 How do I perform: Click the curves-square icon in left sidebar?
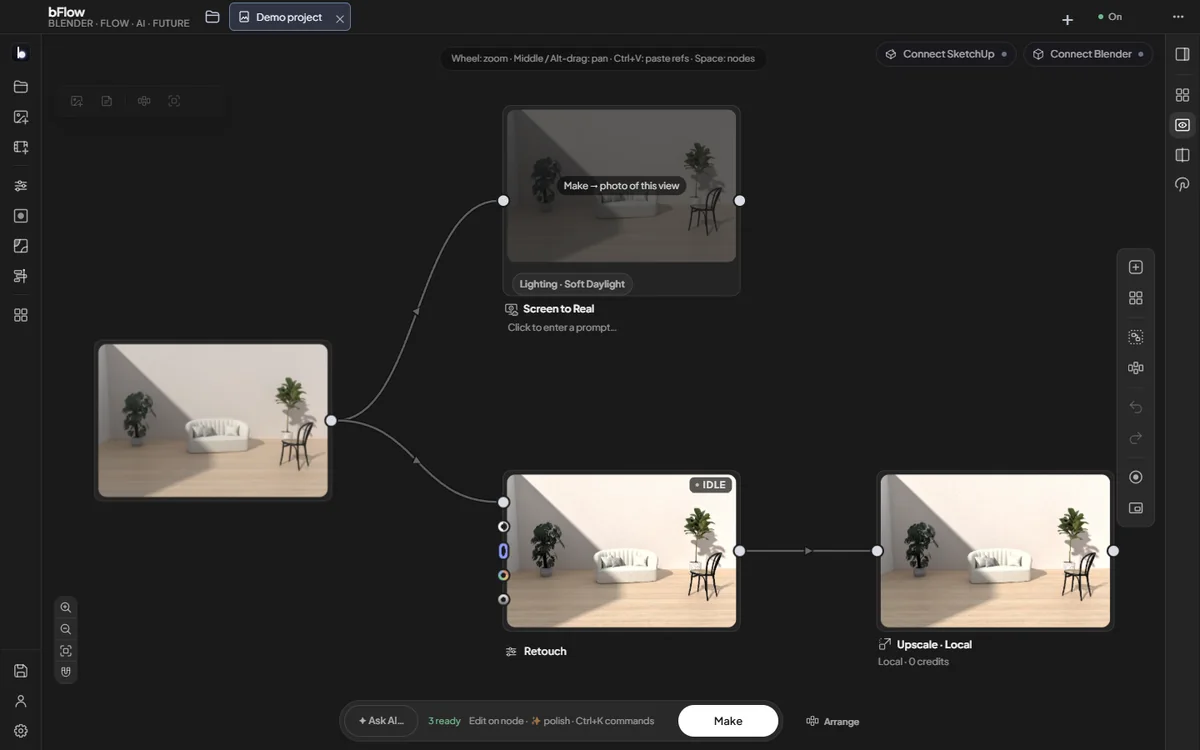tap(21, 246)
